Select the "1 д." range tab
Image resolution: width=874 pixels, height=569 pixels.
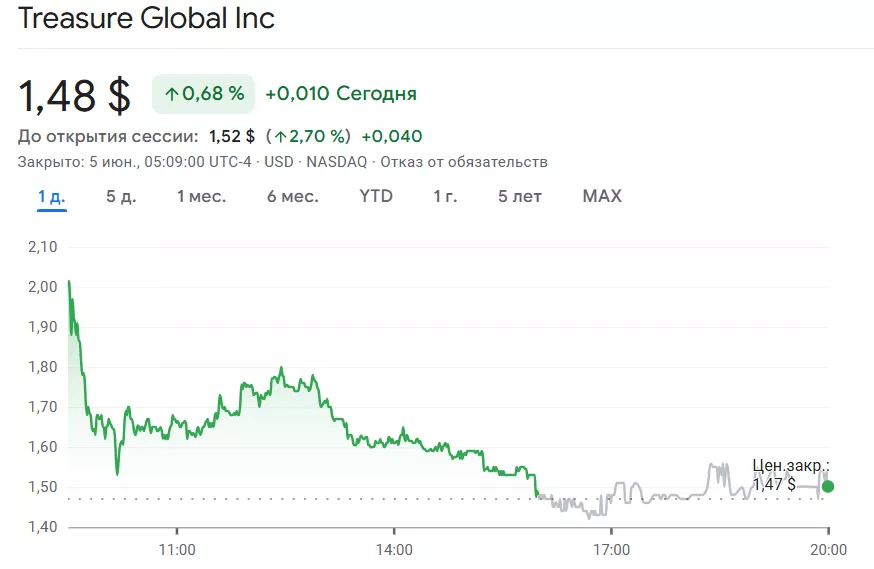(52, 197)
